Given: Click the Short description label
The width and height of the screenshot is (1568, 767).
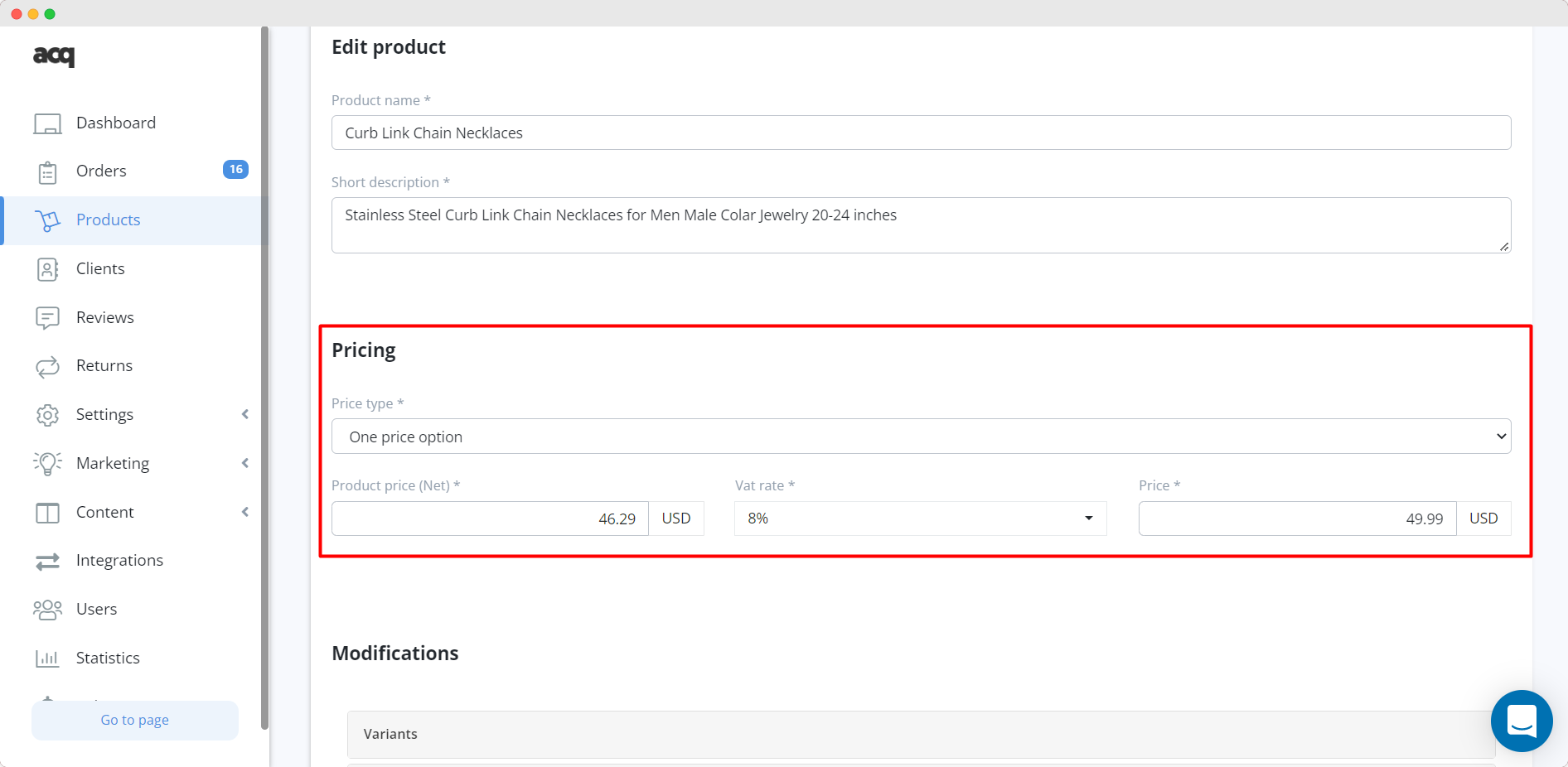Looking at the screenshot, I should pyautogui.click(x=390, y=182).
